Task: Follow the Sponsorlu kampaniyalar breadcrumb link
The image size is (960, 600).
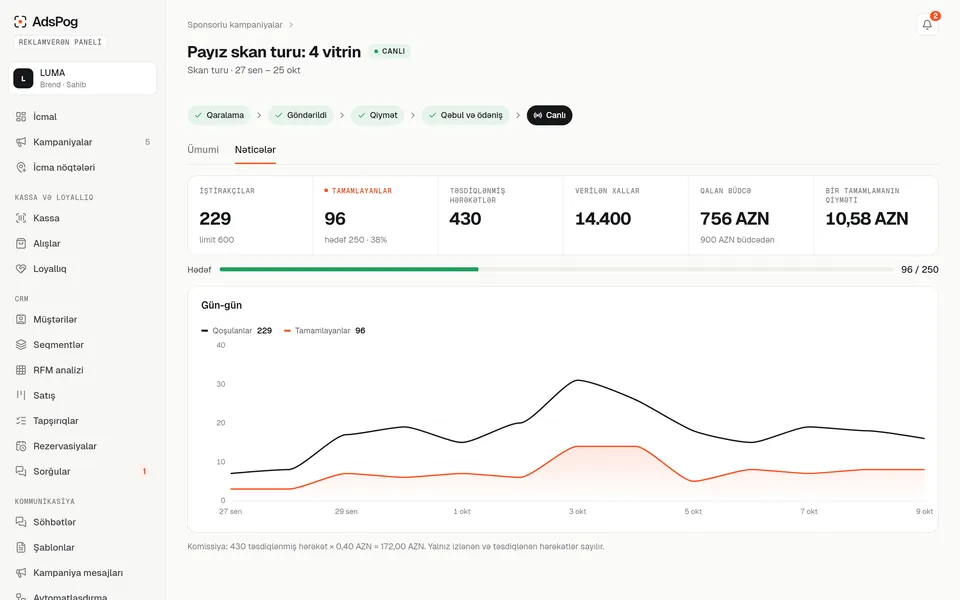Action: pos(234,25)
